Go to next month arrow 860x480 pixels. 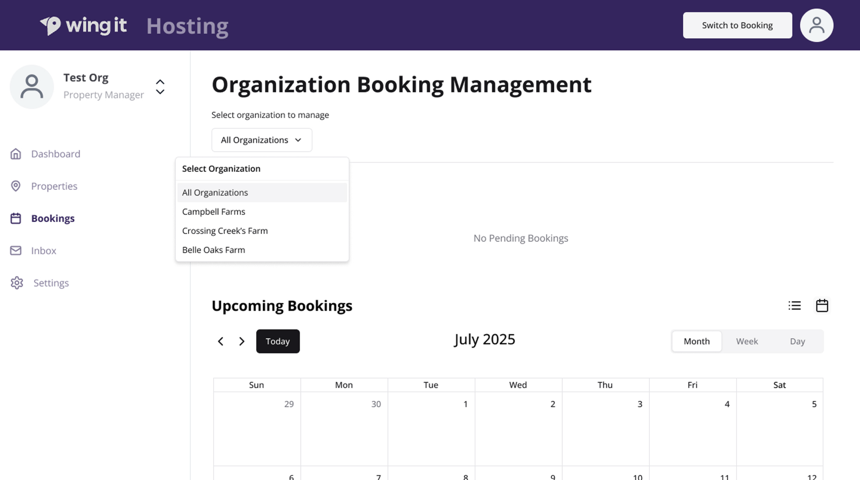(x=241, y=341)
